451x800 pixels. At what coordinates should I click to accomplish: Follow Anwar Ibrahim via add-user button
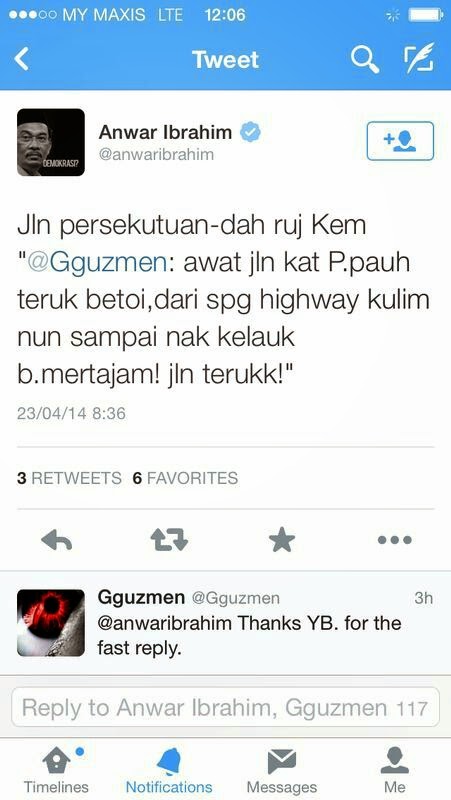pyautogui.click(x=400, y=141)
